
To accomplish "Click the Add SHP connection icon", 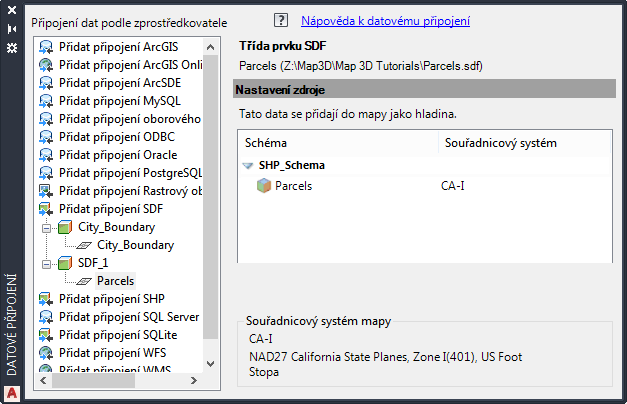I will [x=46, y=299].
